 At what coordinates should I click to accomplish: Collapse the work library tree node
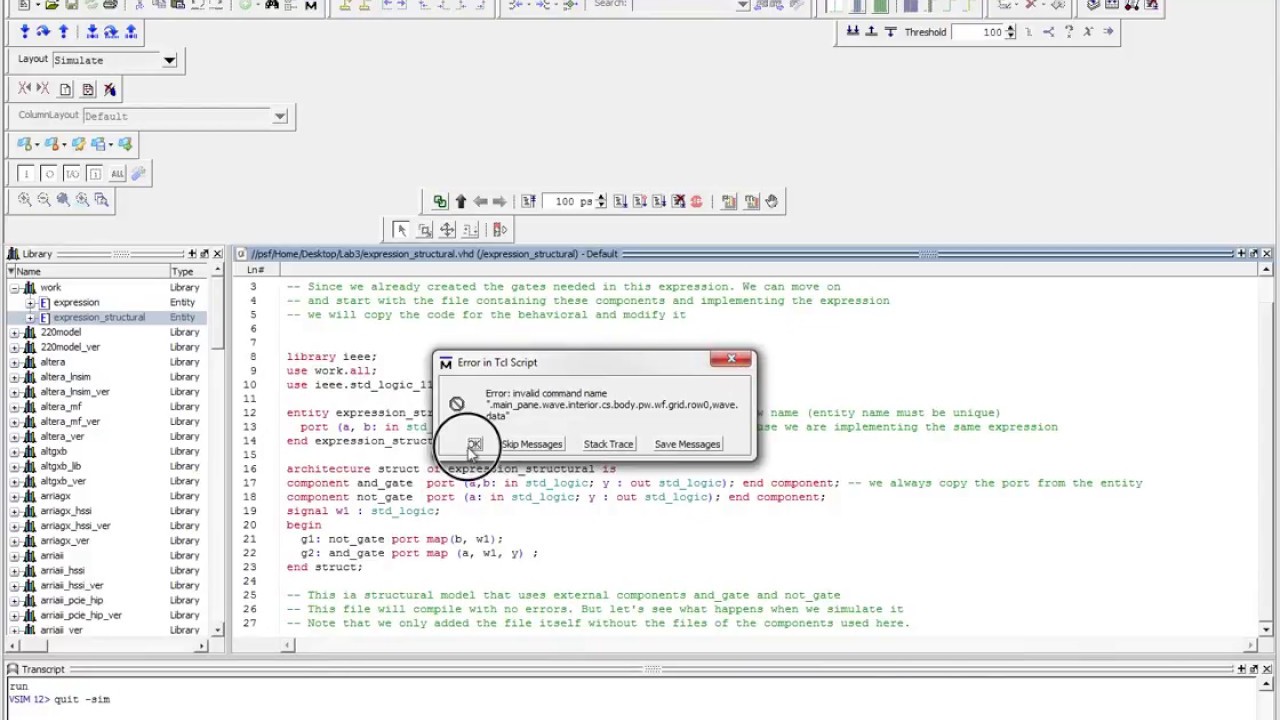point(15,288)
